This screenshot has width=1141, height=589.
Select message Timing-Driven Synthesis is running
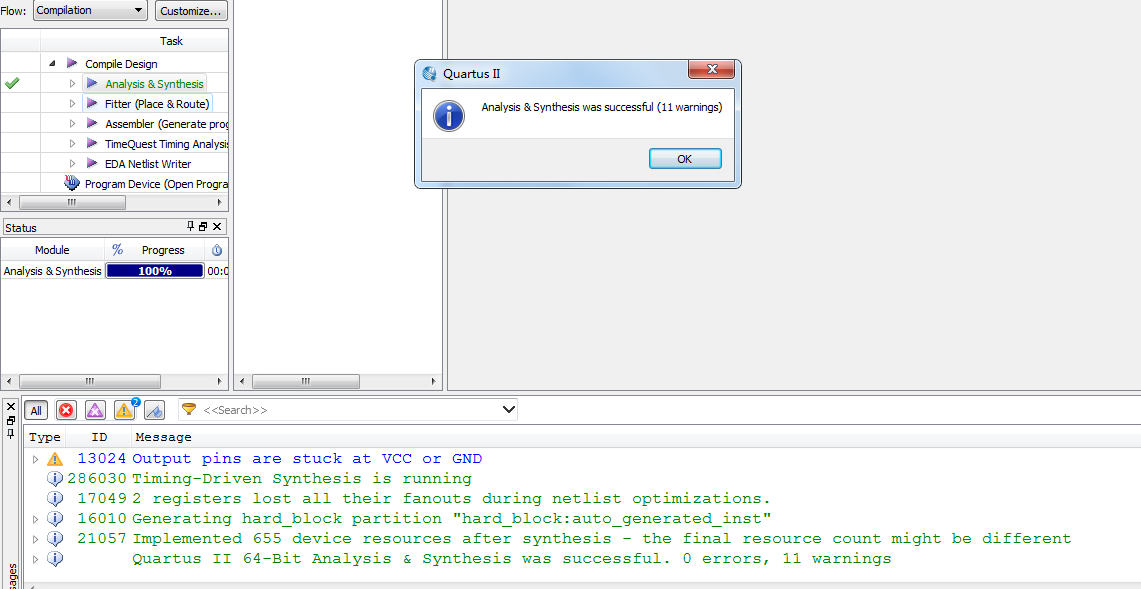coord(302,479)
